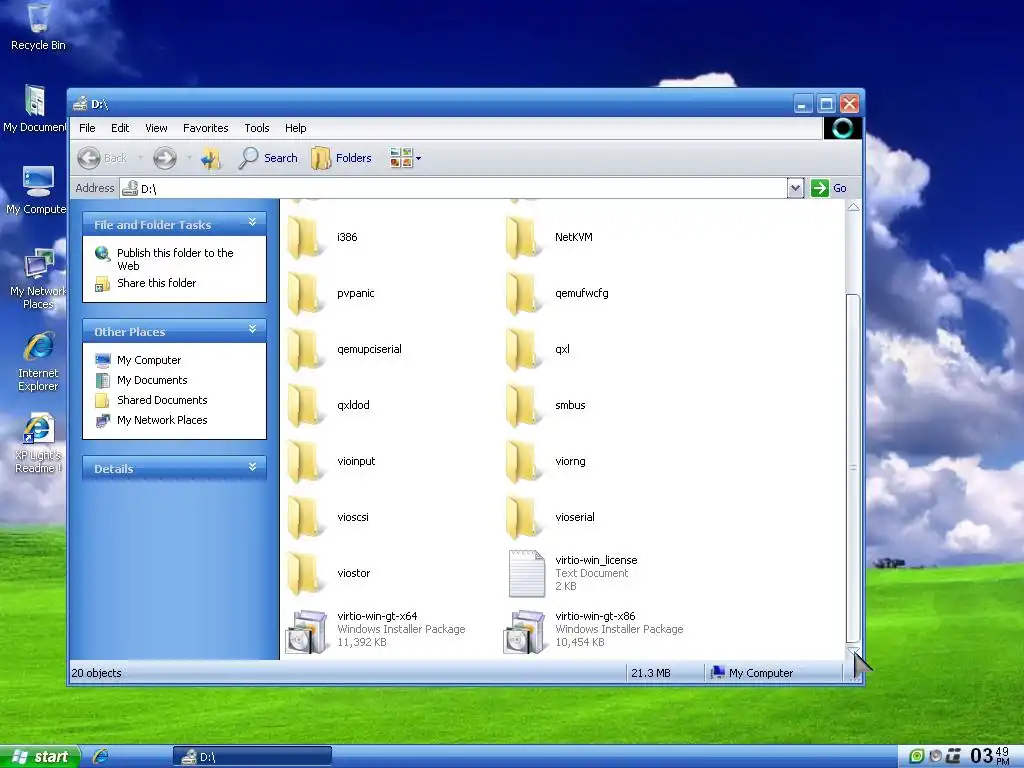The height and width of the screenshot is (768, 1024).
Task: Click the vertical scrollbar up arrow
Action: click(x=853, y=207)
